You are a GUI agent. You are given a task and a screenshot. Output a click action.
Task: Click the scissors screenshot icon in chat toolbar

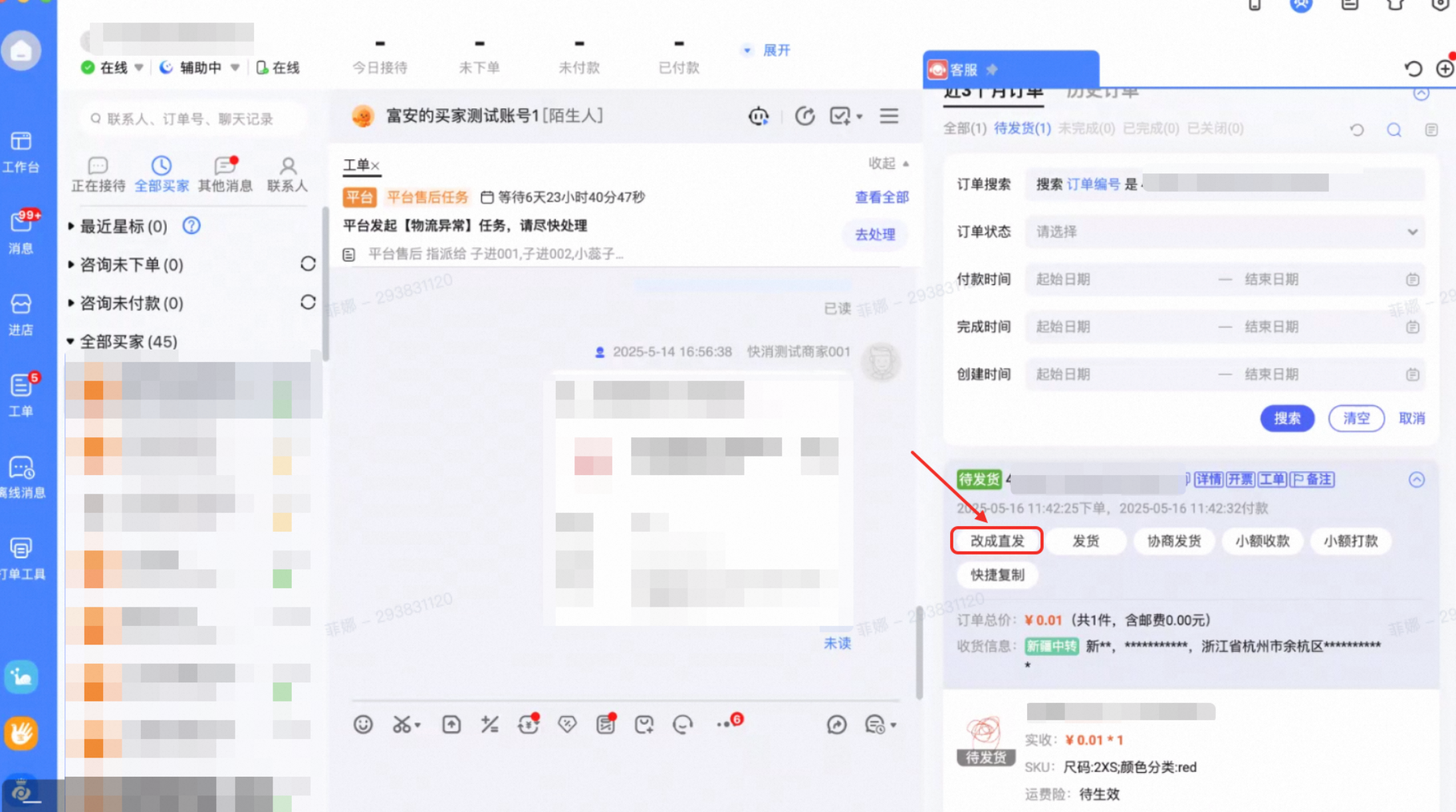click(x=406, y=724)
